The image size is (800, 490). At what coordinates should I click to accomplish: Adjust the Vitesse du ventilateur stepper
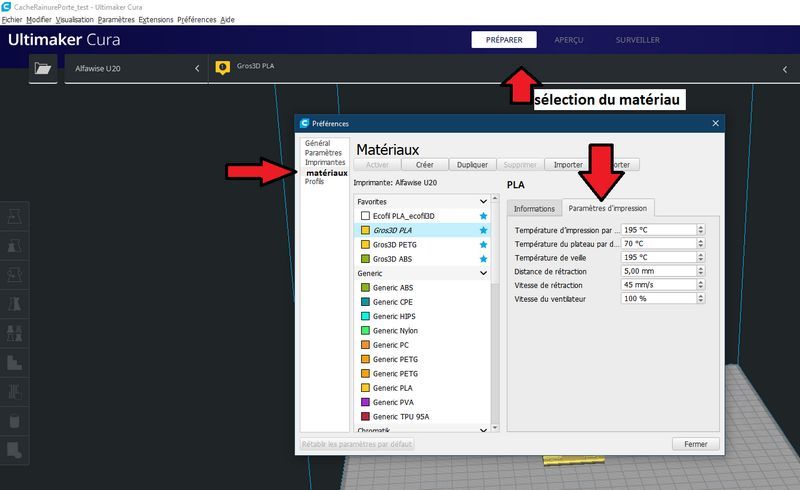(x=701, y=299)
